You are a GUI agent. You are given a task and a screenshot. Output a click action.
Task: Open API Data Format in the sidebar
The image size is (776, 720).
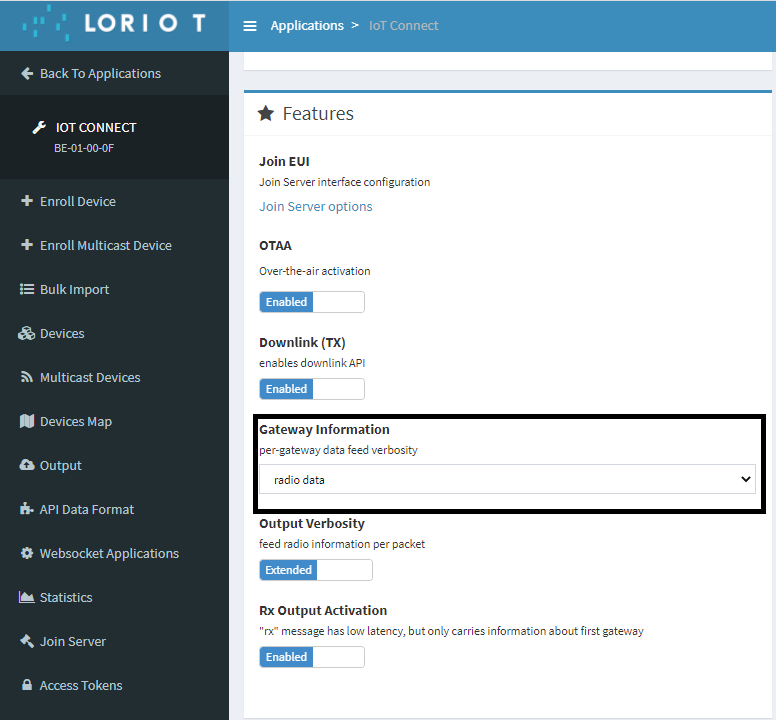click(x=114, y=510)
